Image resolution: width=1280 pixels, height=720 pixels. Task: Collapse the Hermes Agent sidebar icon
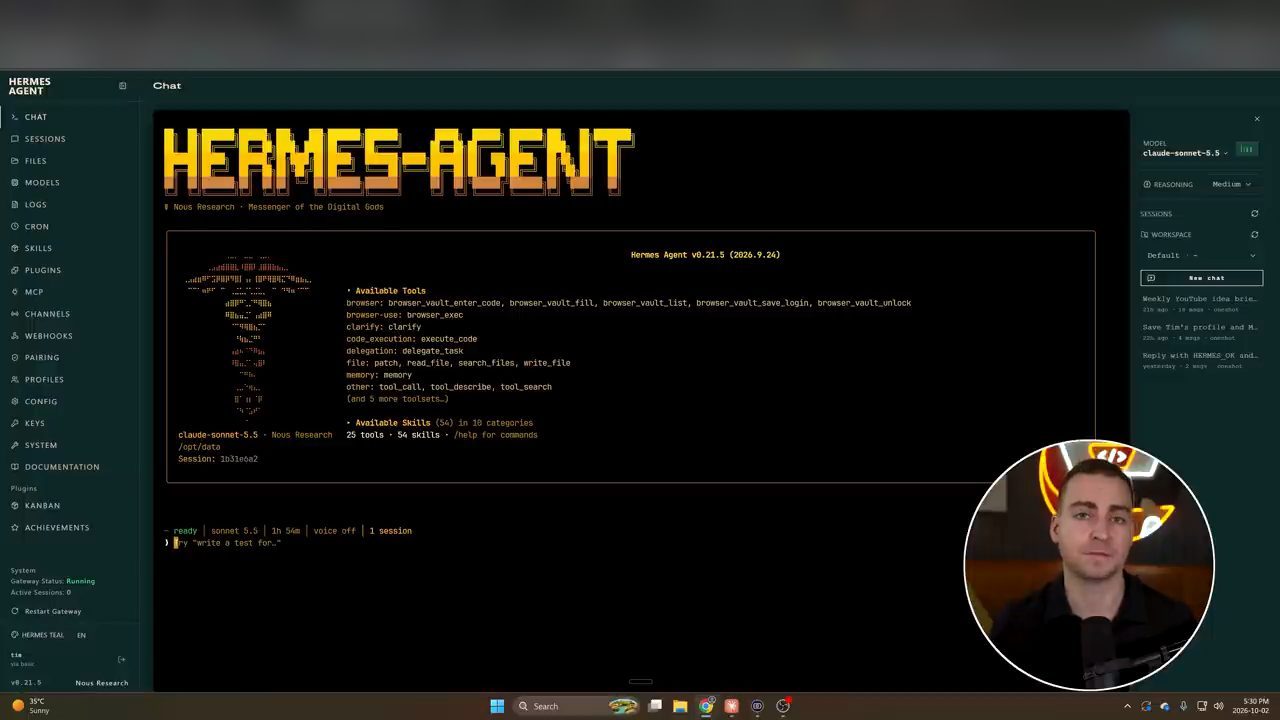pos(123,86)
